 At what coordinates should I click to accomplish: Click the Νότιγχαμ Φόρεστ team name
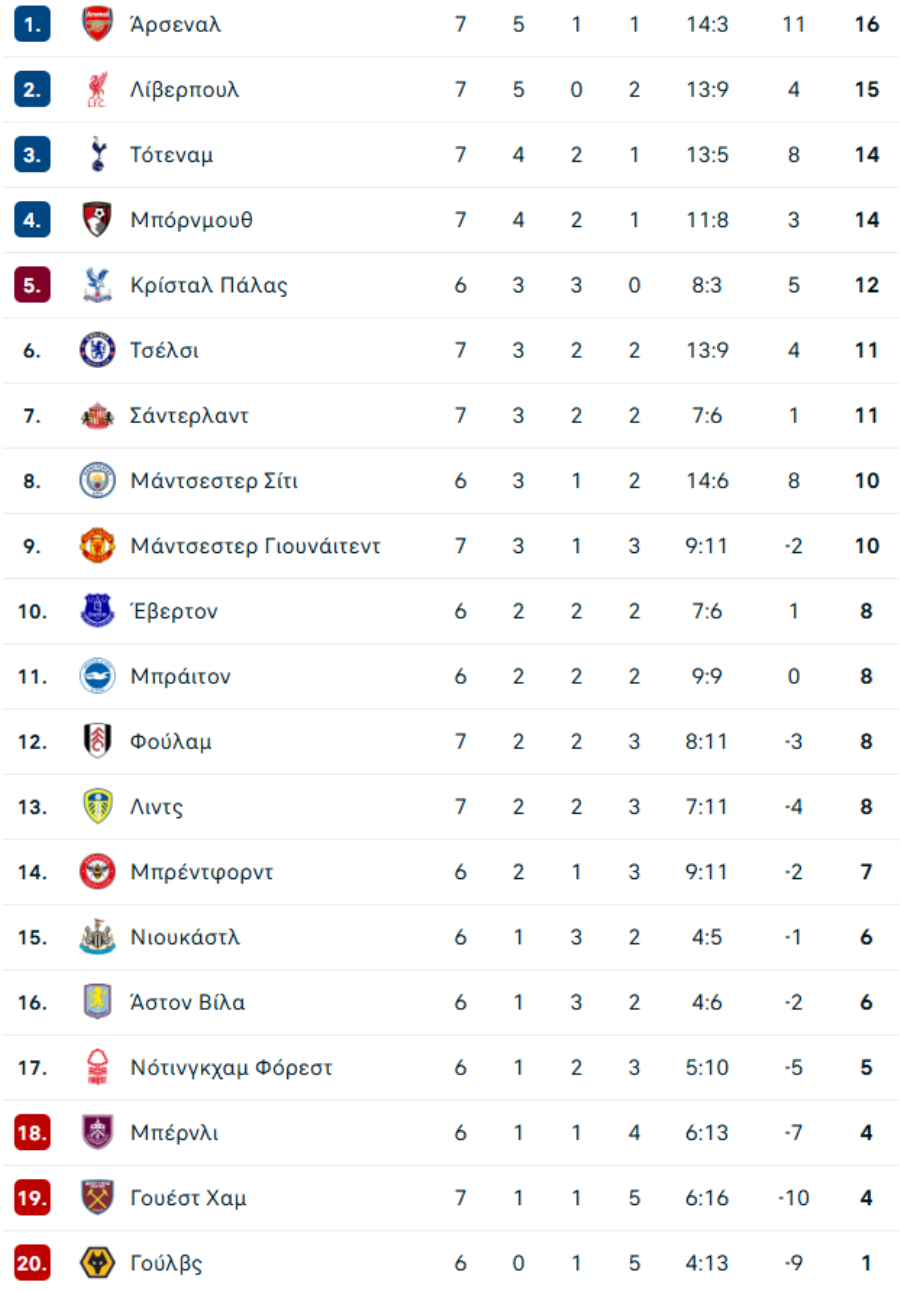[231, 1068]
